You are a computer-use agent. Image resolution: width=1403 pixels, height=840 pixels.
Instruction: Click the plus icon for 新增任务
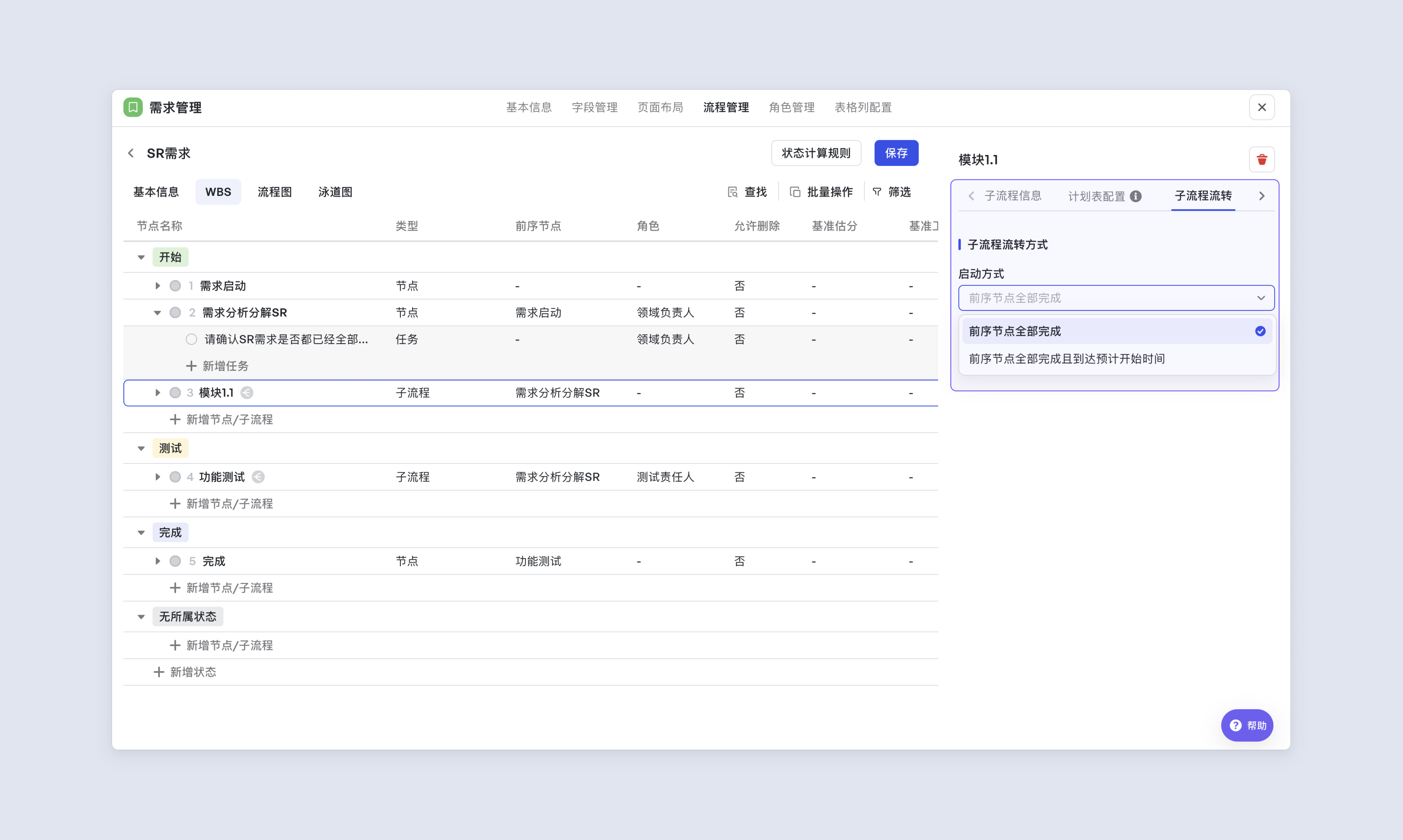191,366
